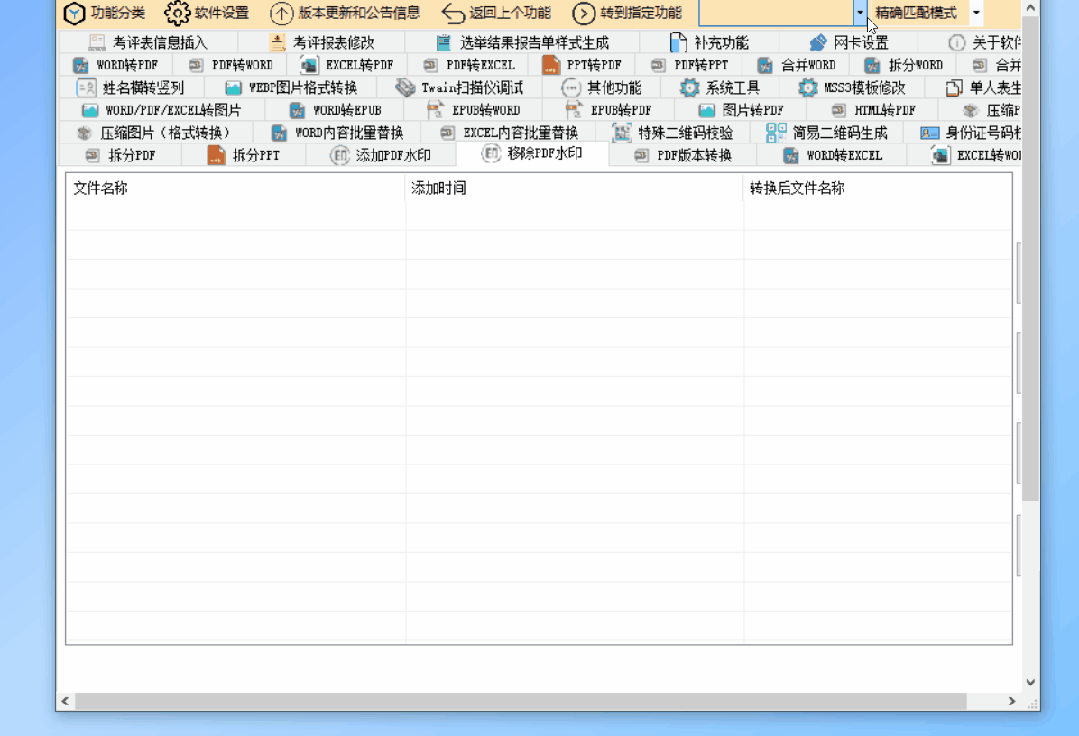Screen dimensions: 1079x736
Task: Open the 合并WORD function
Action: pos(809,64)
